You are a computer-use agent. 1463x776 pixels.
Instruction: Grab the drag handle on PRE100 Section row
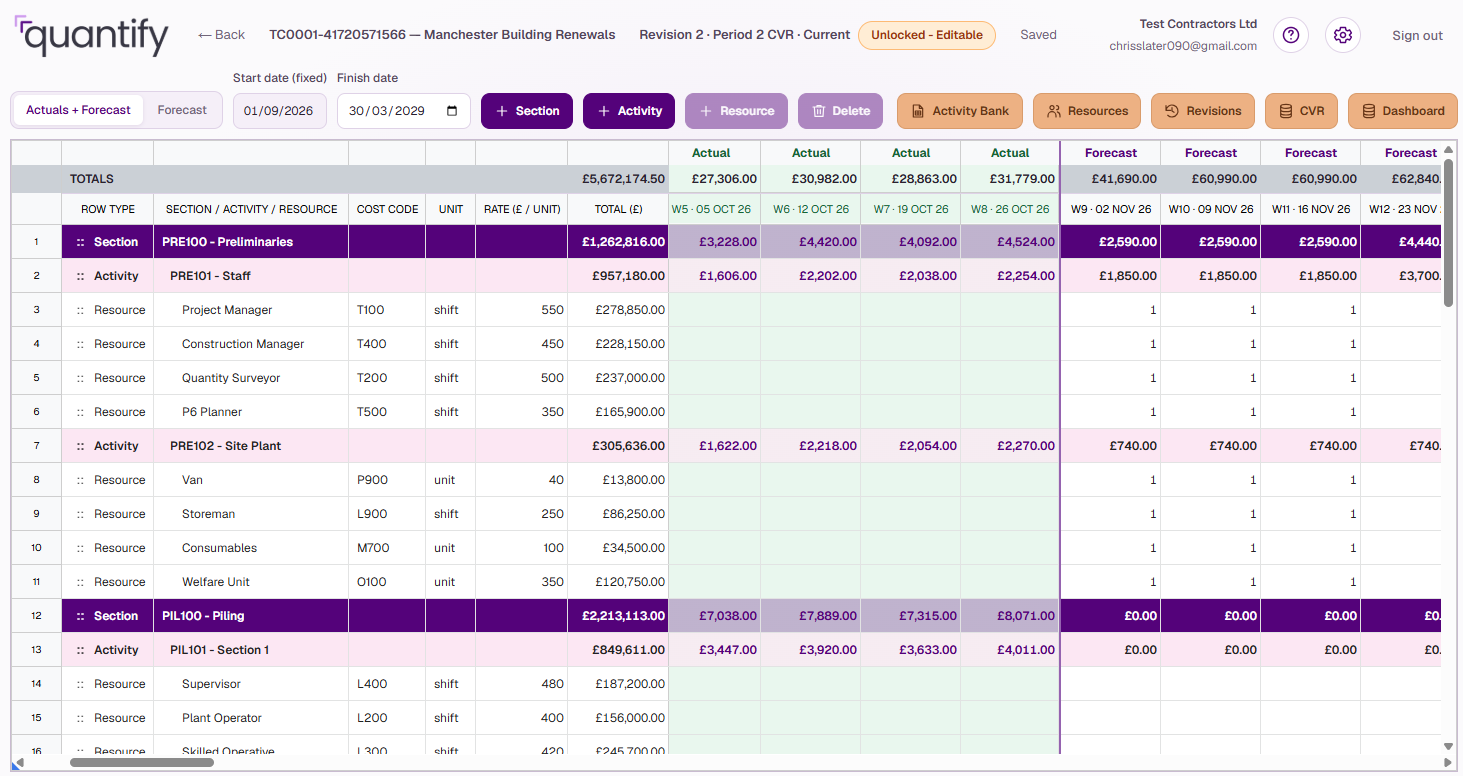point(80,242)
